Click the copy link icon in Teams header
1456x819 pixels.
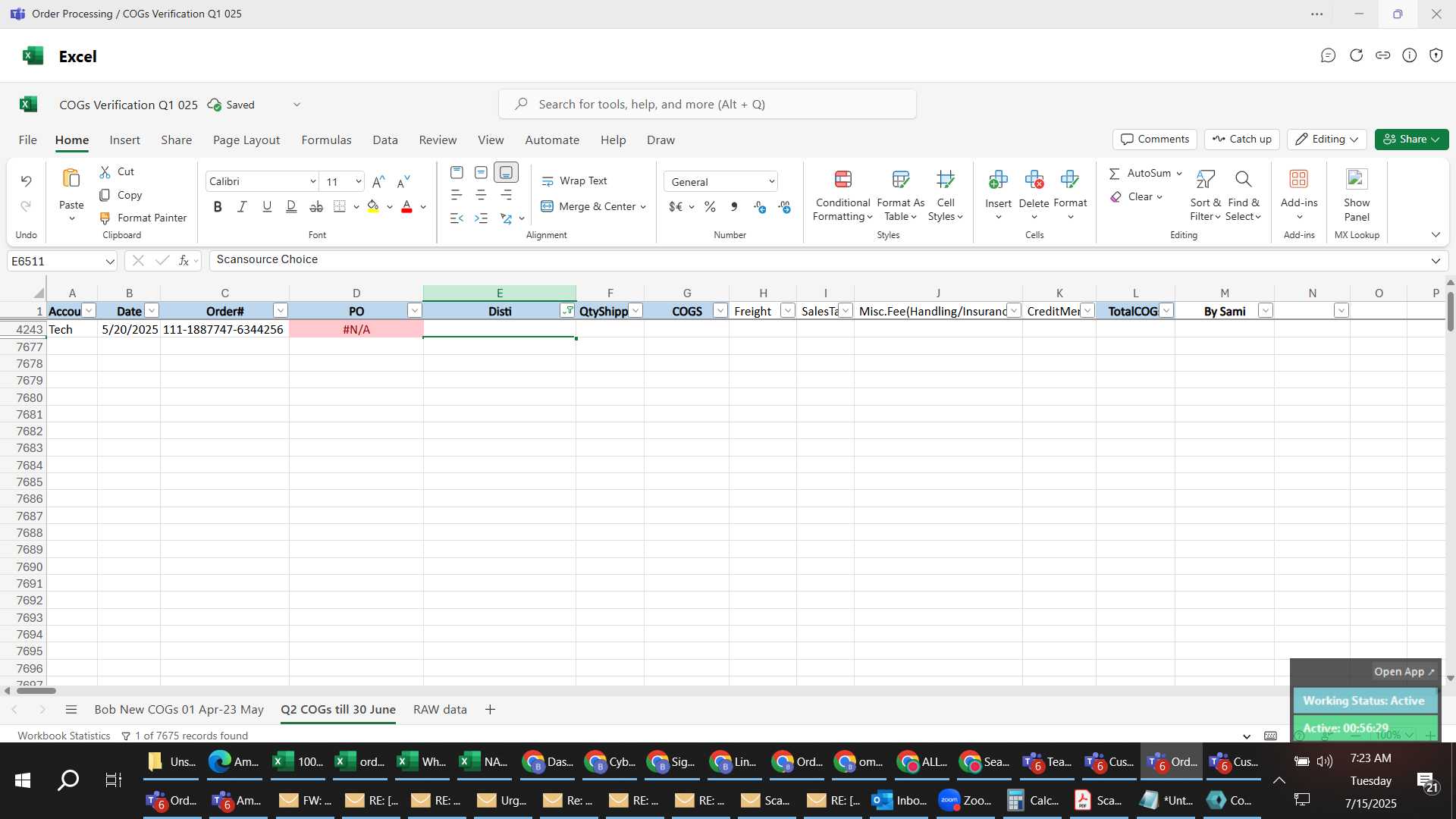pyautogui.click(x=1382, y=55)
